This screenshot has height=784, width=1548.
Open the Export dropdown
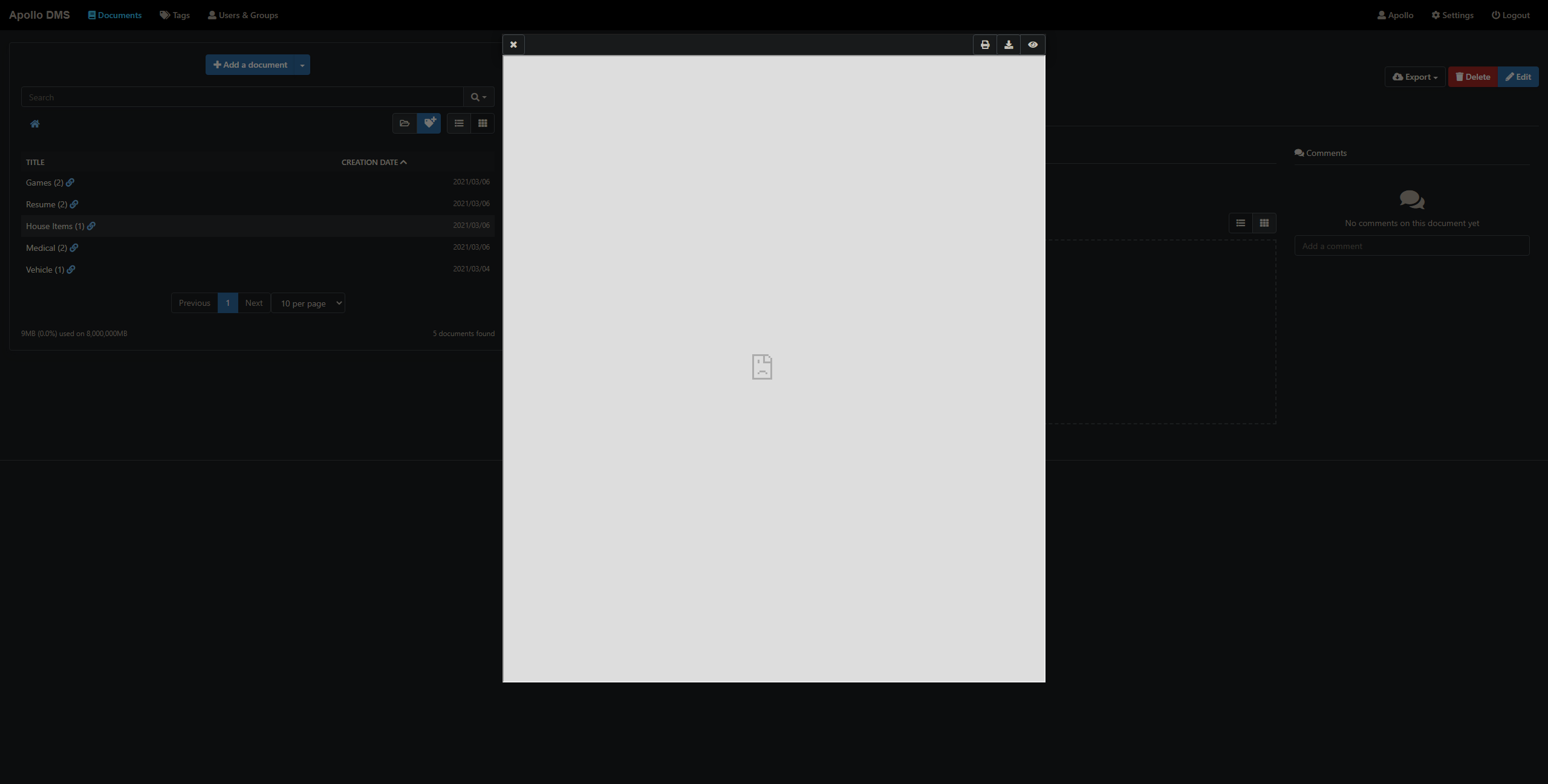[x=1414, y=76]
